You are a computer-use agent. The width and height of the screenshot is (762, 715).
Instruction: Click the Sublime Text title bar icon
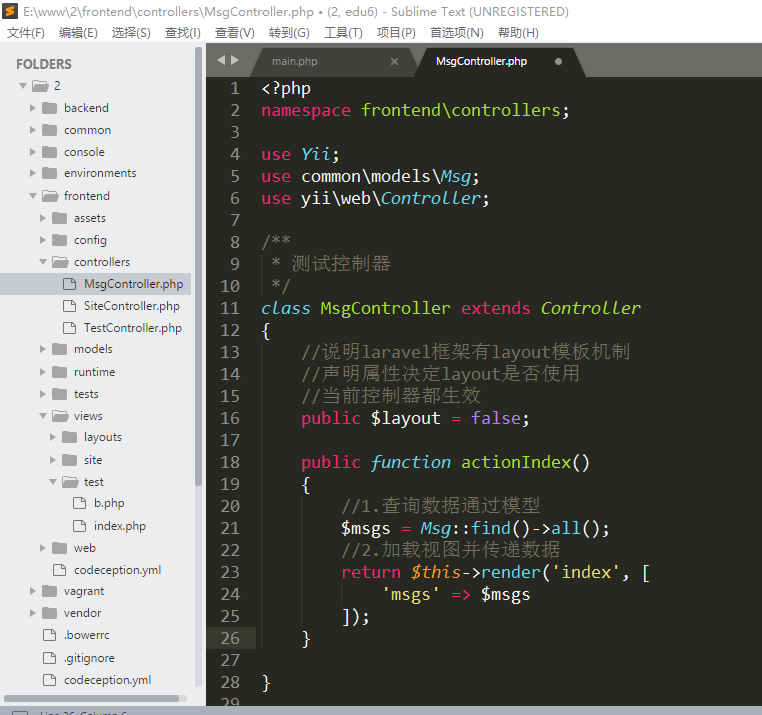10,12
